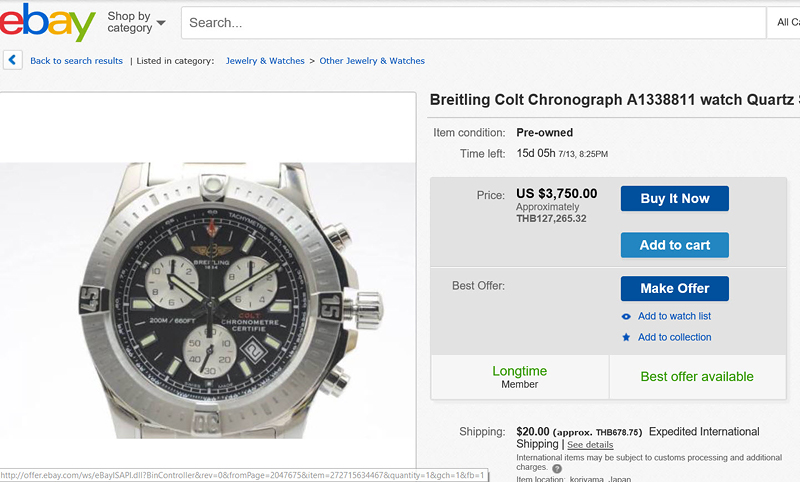Open See details shipping link

pyautogui.click(x=590, y=445)
